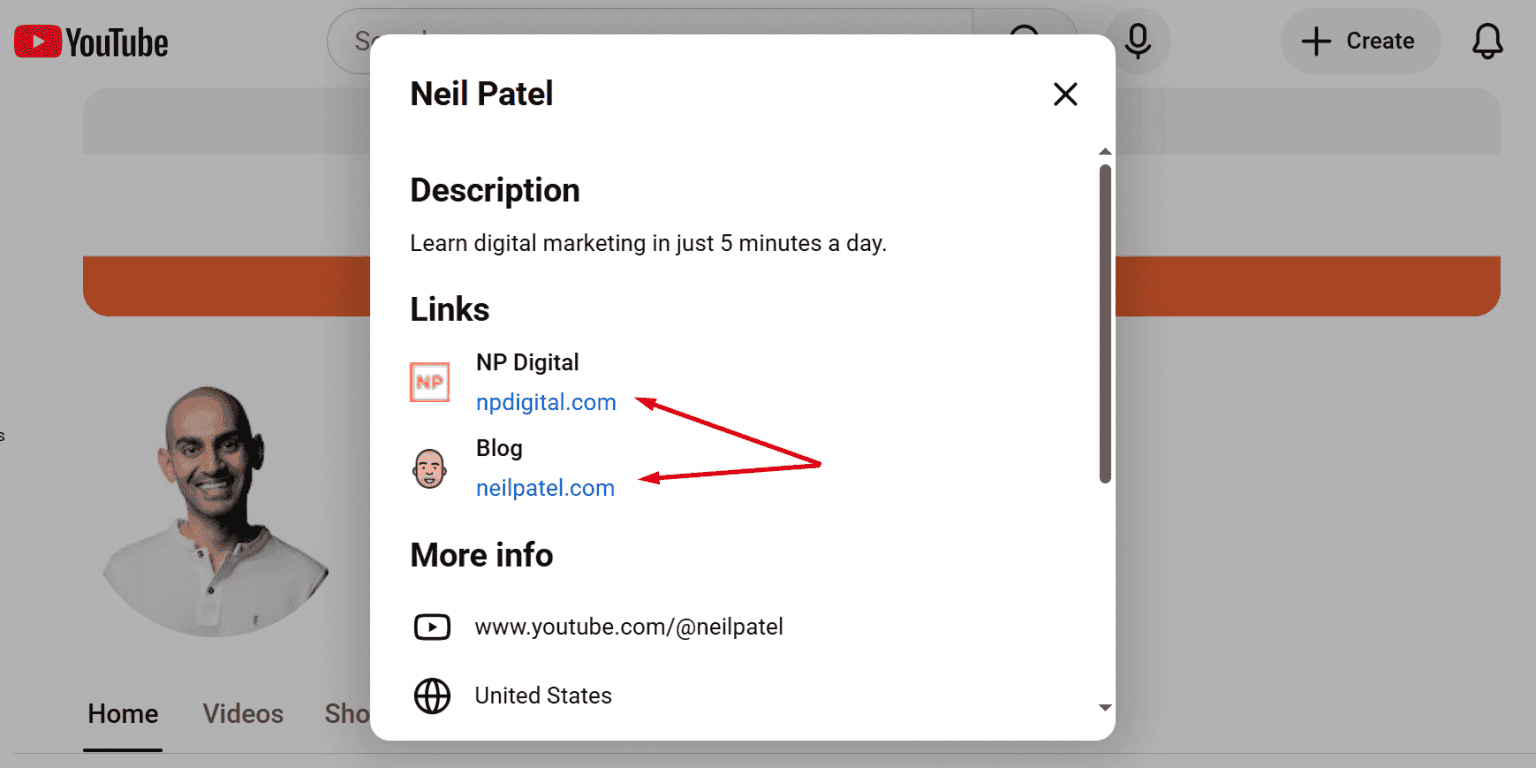Switch to the Home tab
The height and width of the screenshot is (768, 1536).
click(123, 714)
